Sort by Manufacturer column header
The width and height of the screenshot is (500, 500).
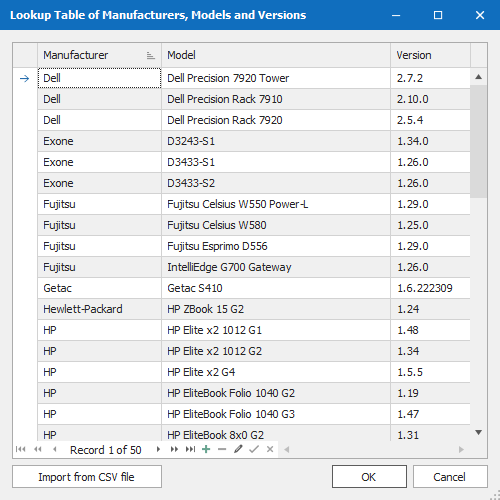[99, 55]
